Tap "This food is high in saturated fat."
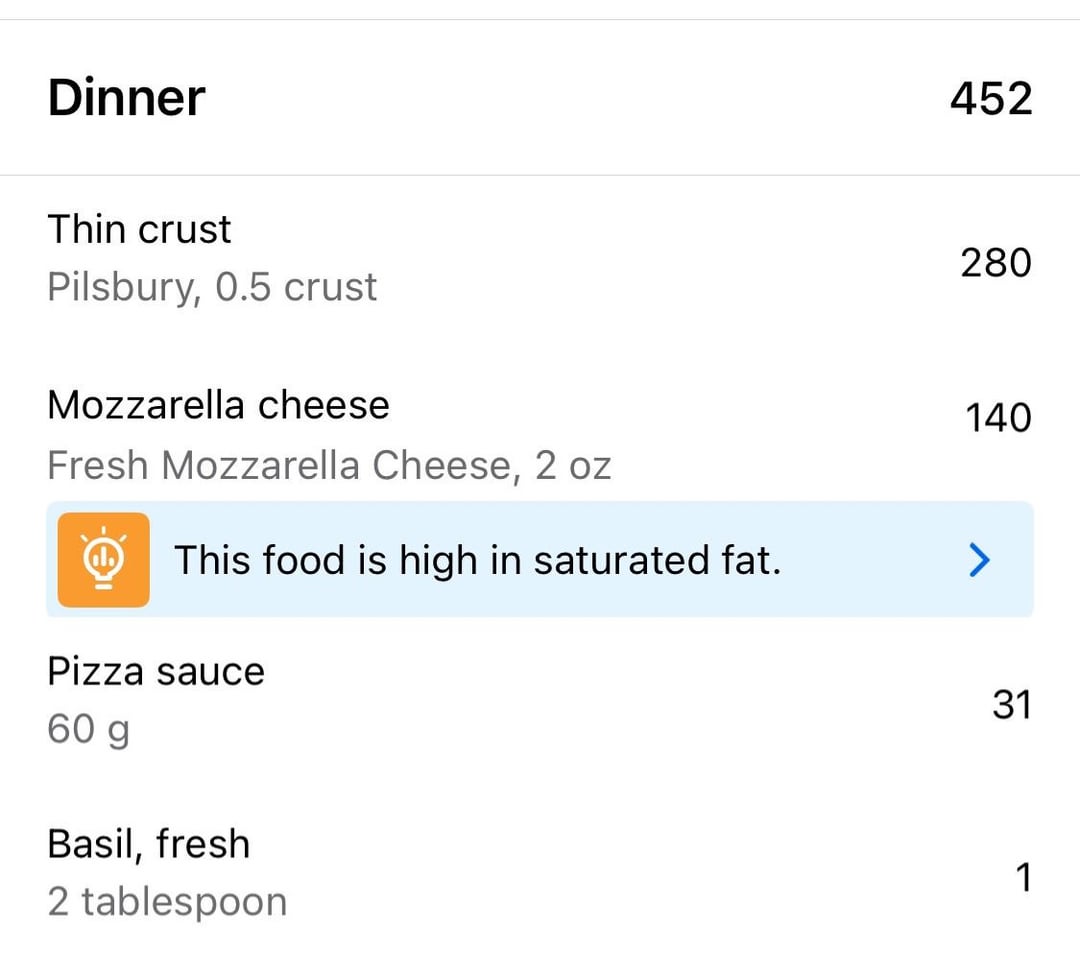Screen dimensions: 1080x978 [478, 560]
